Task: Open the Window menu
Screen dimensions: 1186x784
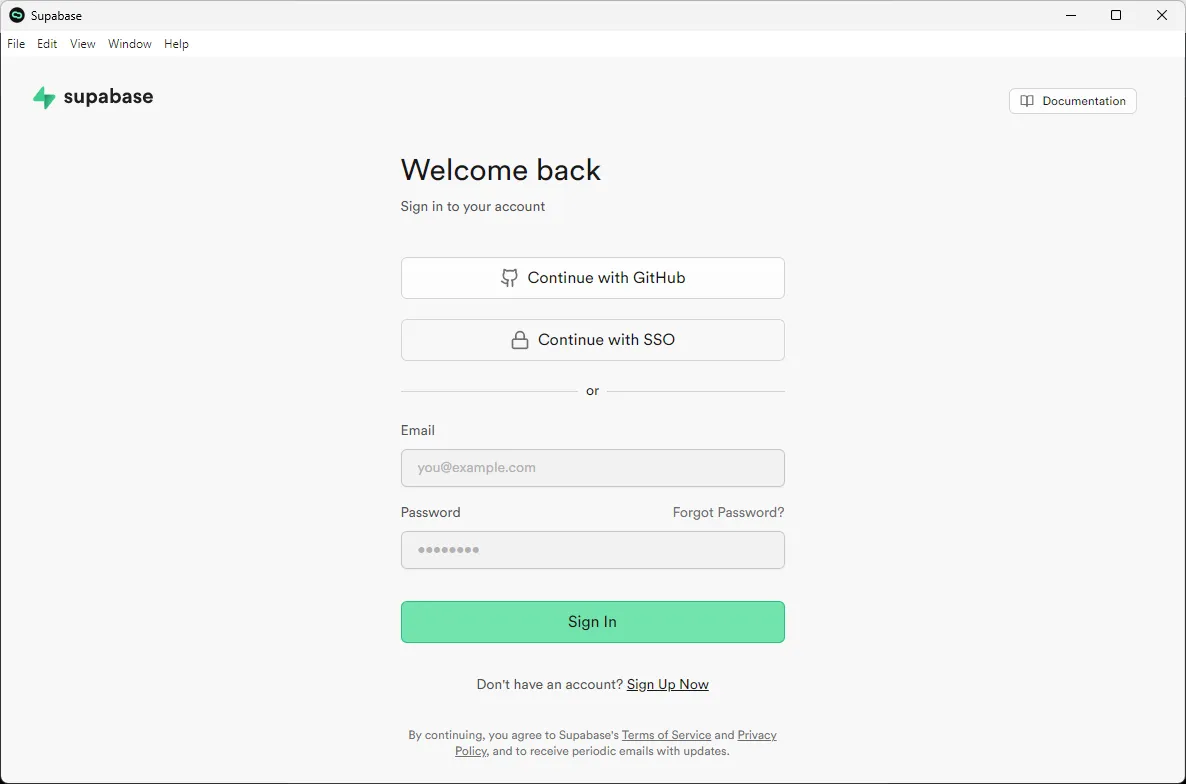Action: (129, 44)
